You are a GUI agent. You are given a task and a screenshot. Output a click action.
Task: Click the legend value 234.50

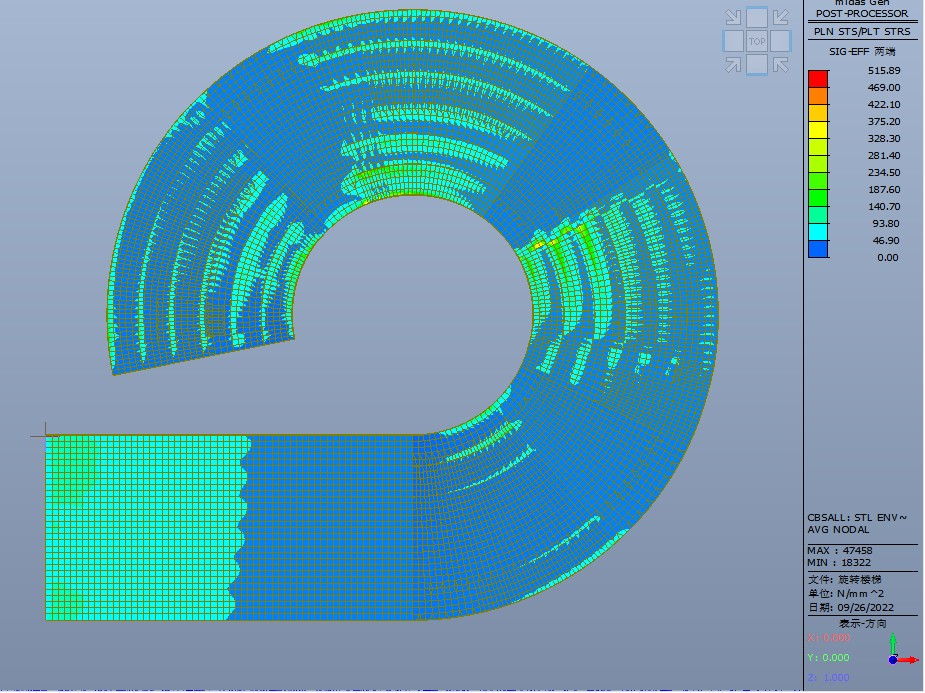[884, 173]
